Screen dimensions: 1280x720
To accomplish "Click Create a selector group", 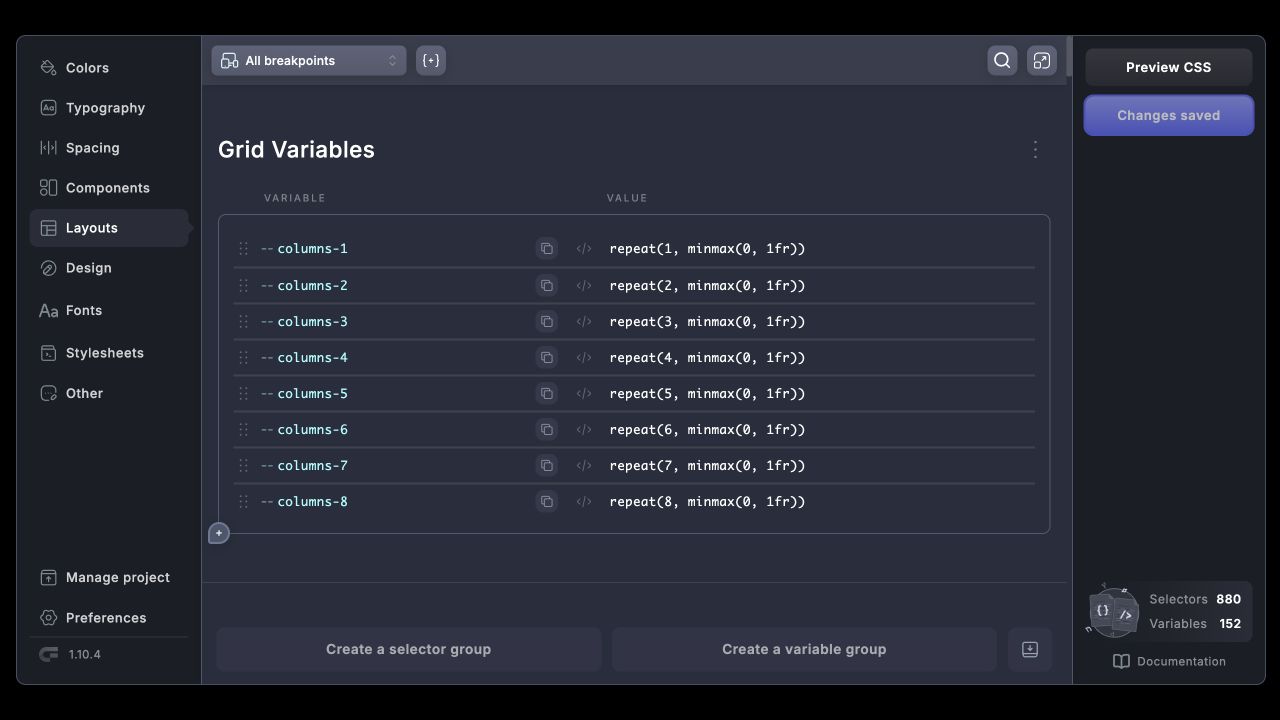I will tap(408, 650).
